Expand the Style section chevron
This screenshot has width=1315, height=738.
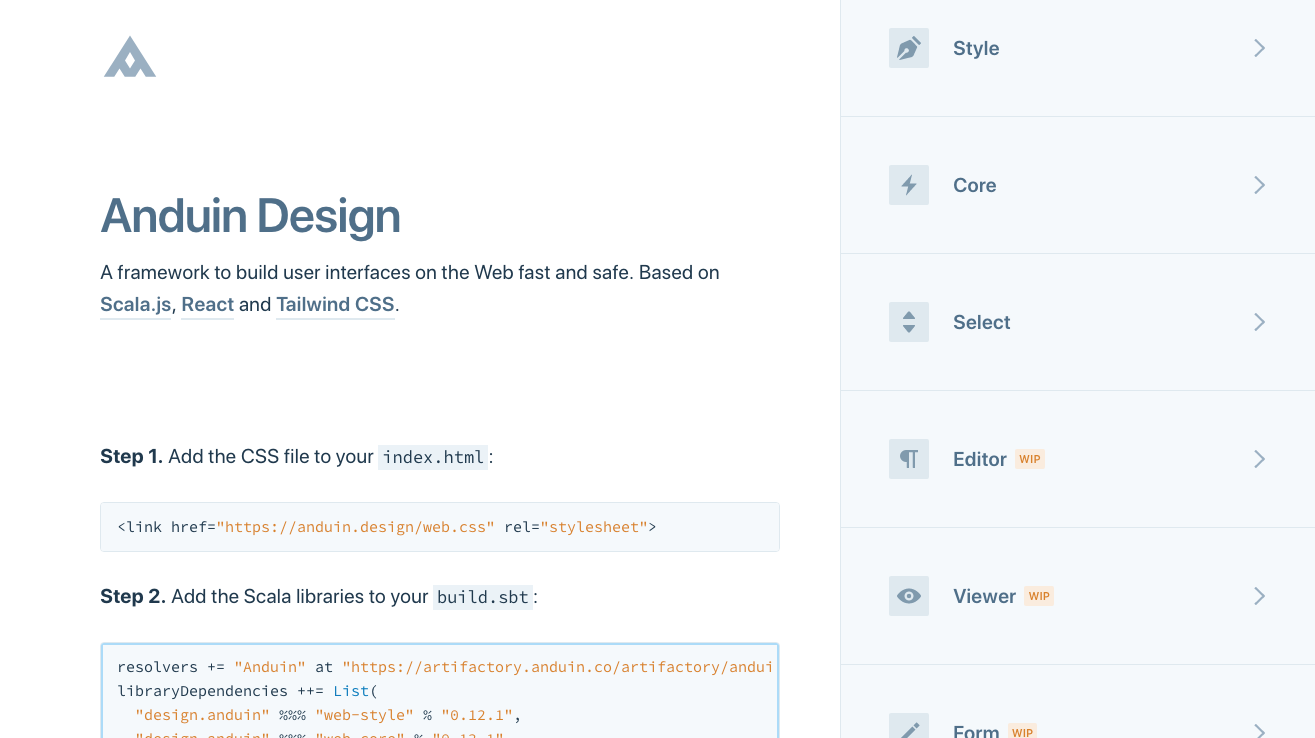point(1260,48)
